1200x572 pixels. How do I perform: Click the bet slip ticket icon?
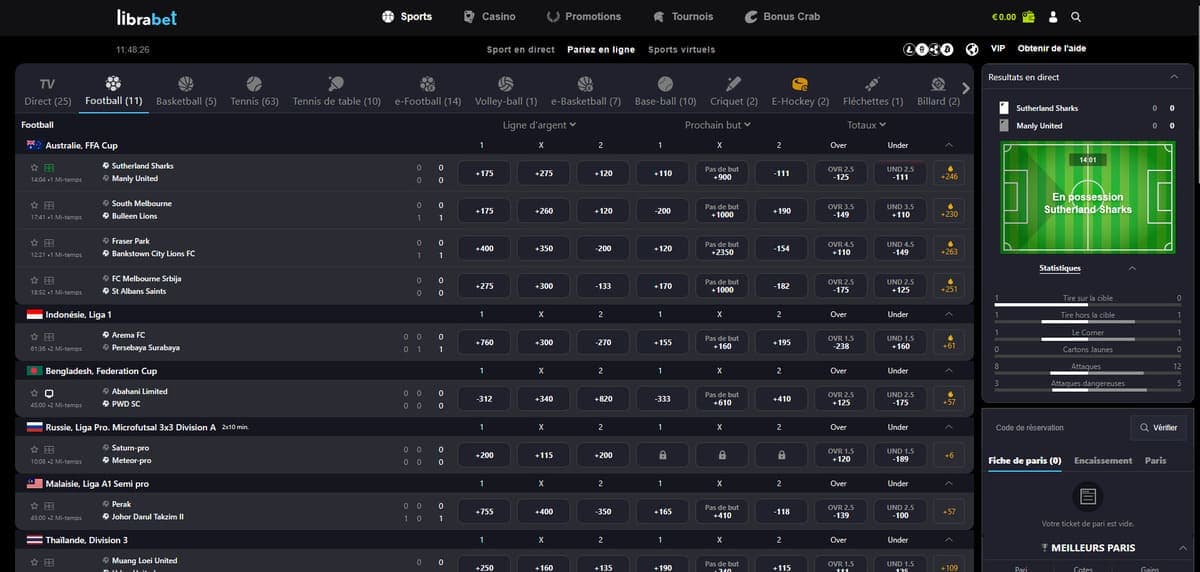(1088, 496)
